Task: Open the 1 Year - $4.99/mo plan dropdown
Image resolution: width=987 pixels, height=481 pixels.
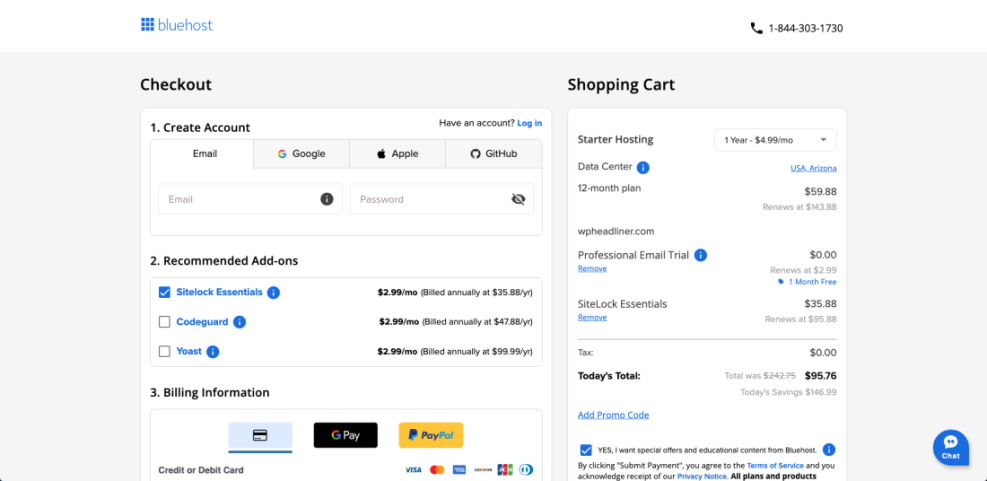Action: 776,140
